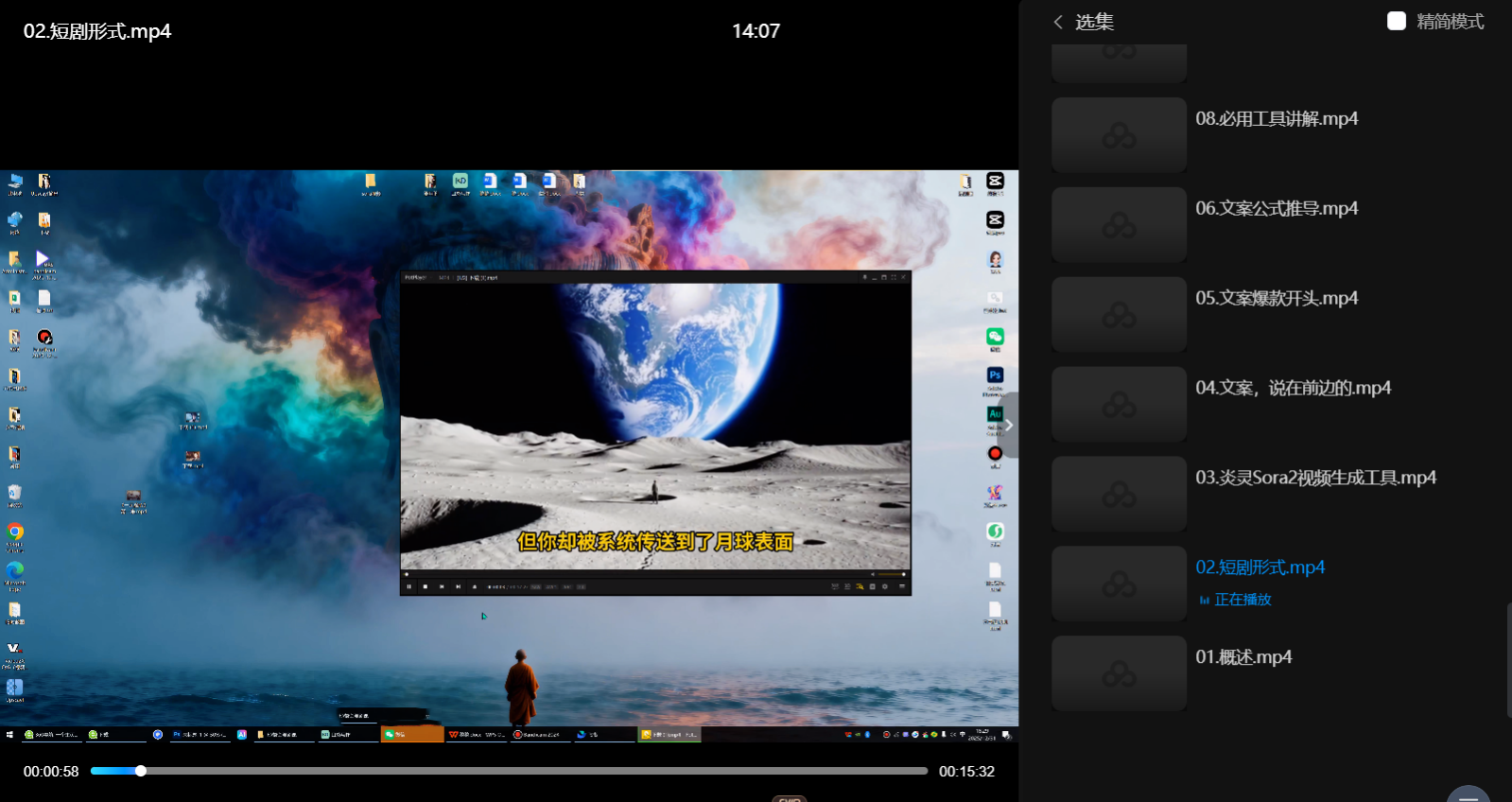1512x802 pixels.
Task: Click the blue 02.短剧形式.mp4 playlist title
Action: (1260, 567)
